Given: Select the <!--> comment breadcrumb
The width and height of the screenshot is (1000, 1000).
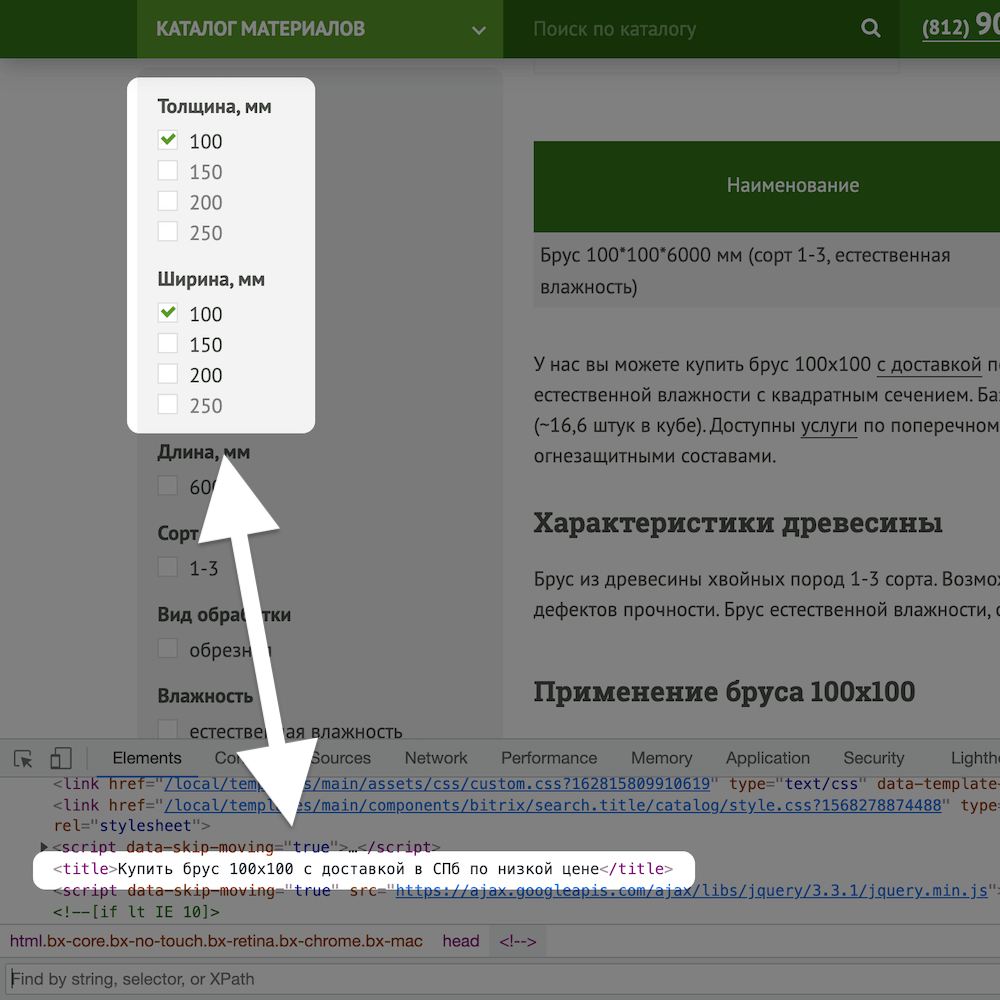Looking at the screenshot, I should (x=517, y=941).
